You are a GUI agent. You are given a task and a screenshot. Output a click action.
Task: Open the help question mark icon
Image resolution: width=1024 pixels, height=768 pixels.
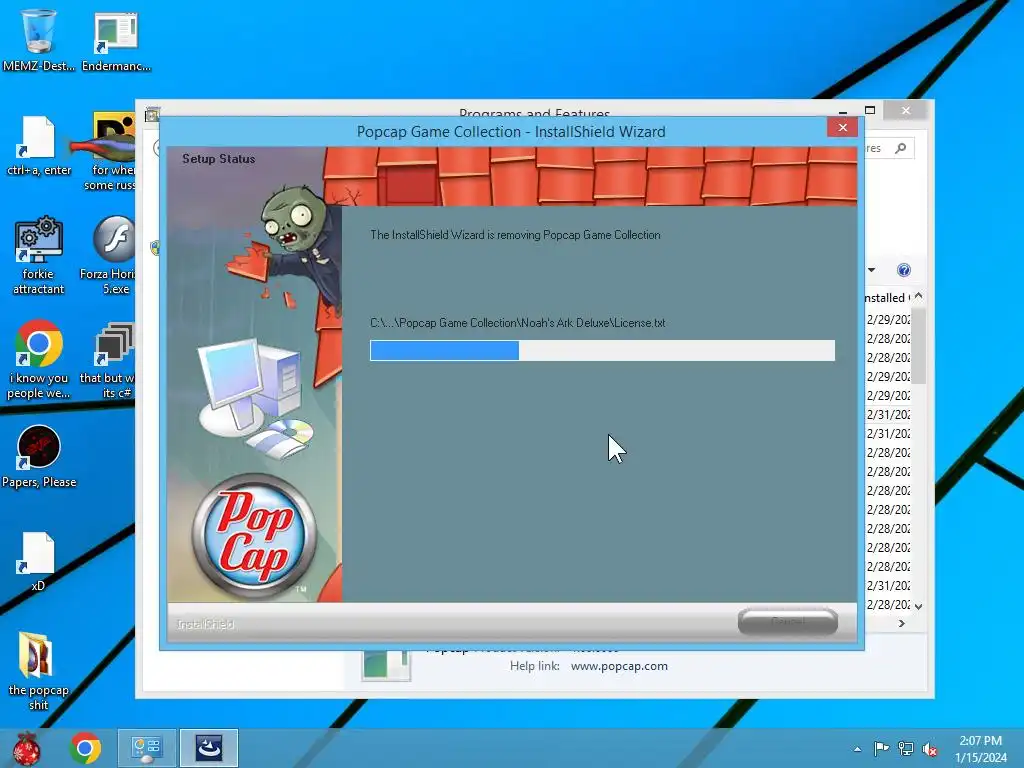904,270
